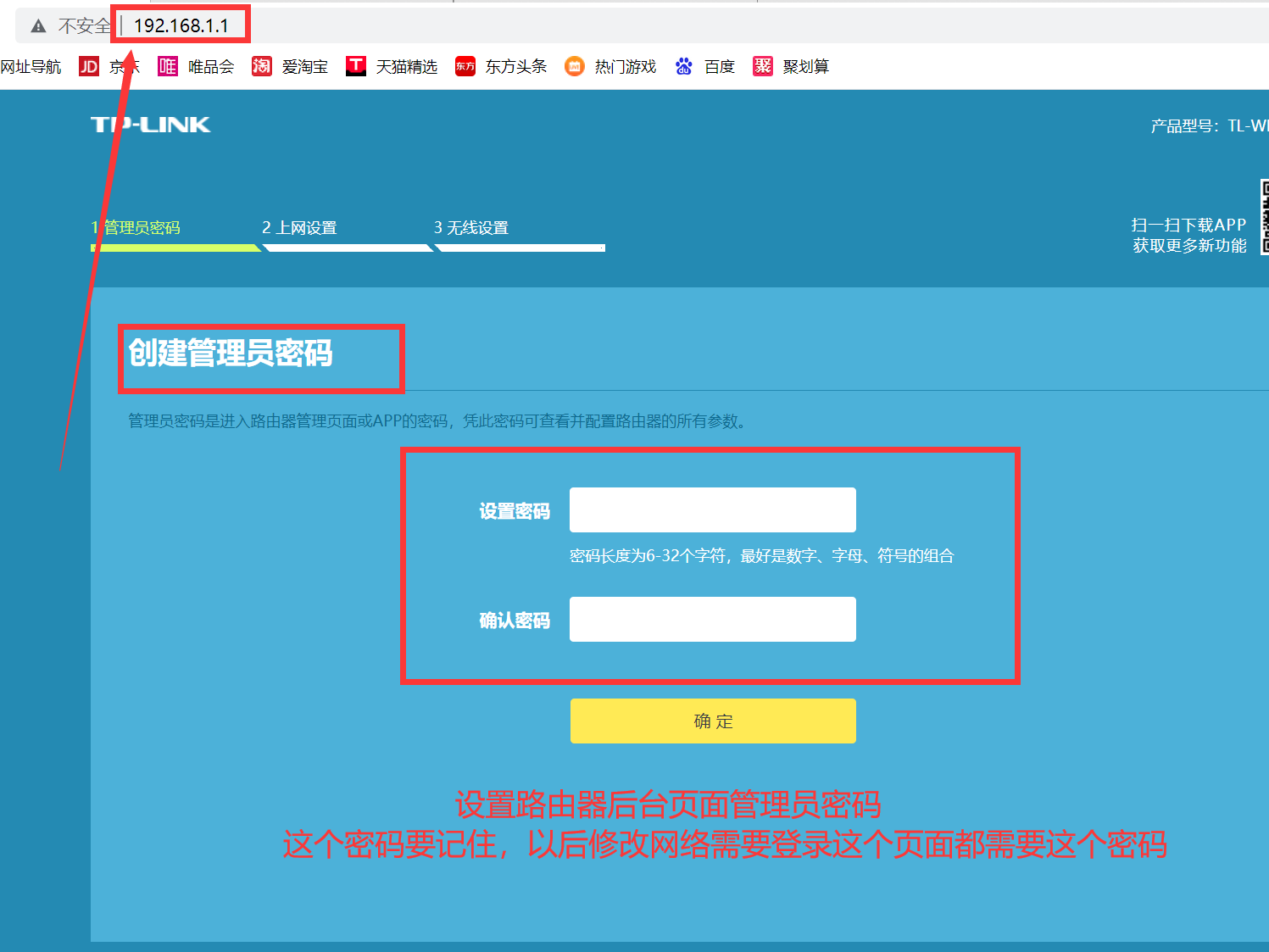Viewport: 1269px width, 952px height.
Task: Click the JD 京东 bookmark icon
Action: coord(88,65)
